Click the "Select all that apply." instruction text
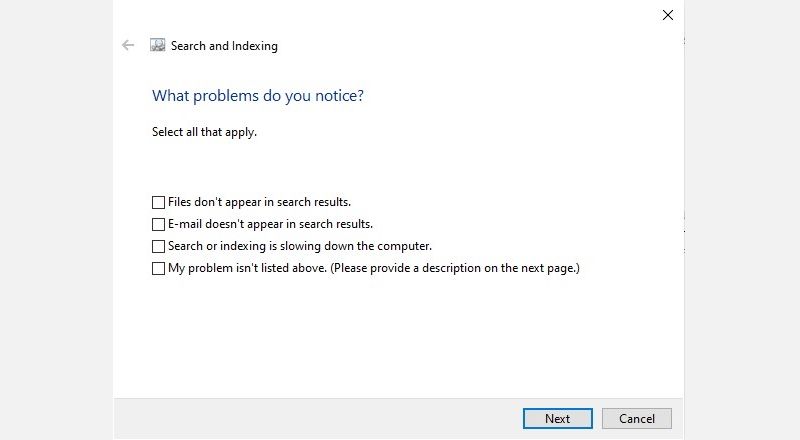The width and height of the screenshot is (800, 440). 204,132
